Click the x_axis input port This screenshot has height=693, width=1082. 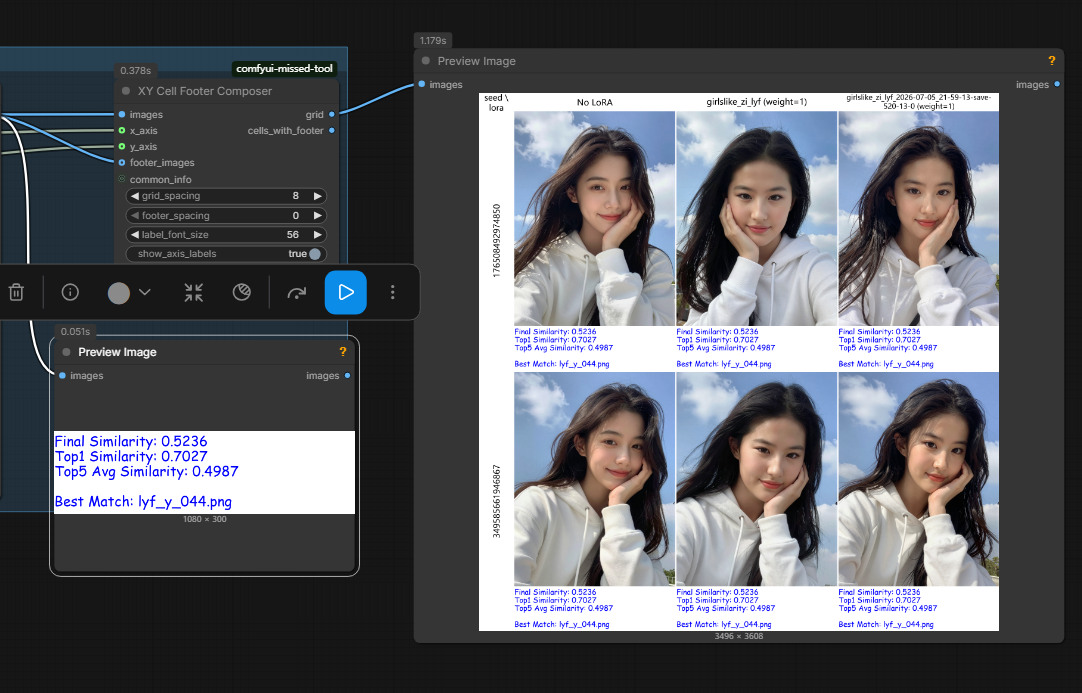[122, 130]
